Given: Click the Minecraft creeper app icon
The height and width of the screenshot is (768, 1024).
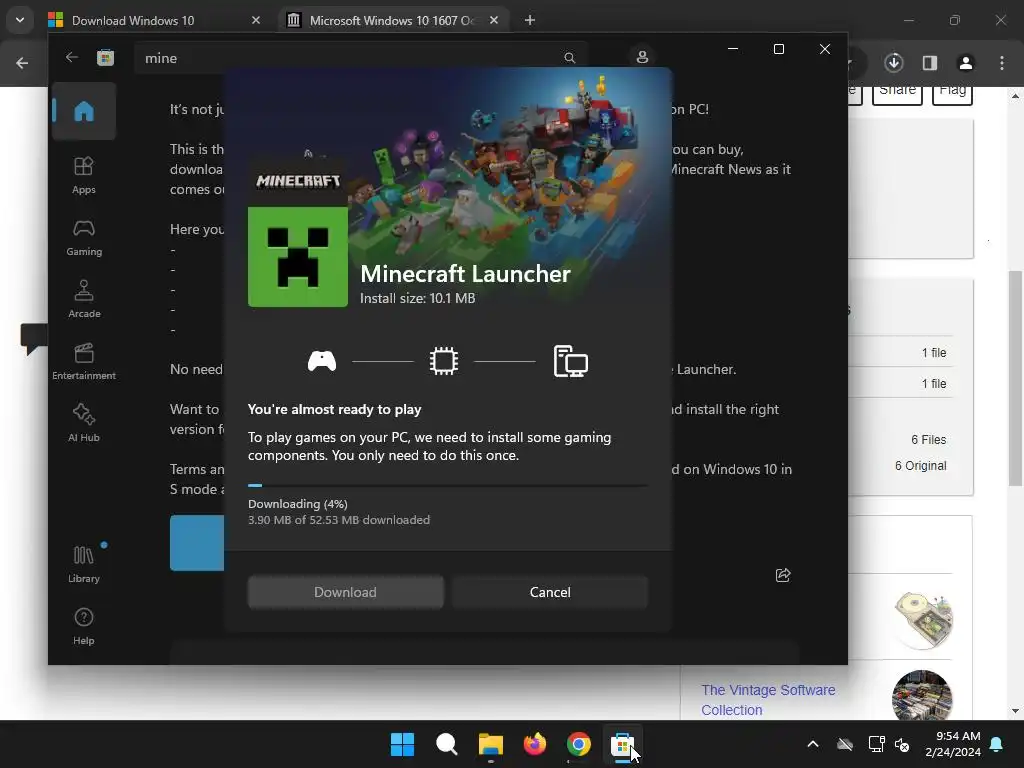Looking at the screenshot, I should point(298,257).
